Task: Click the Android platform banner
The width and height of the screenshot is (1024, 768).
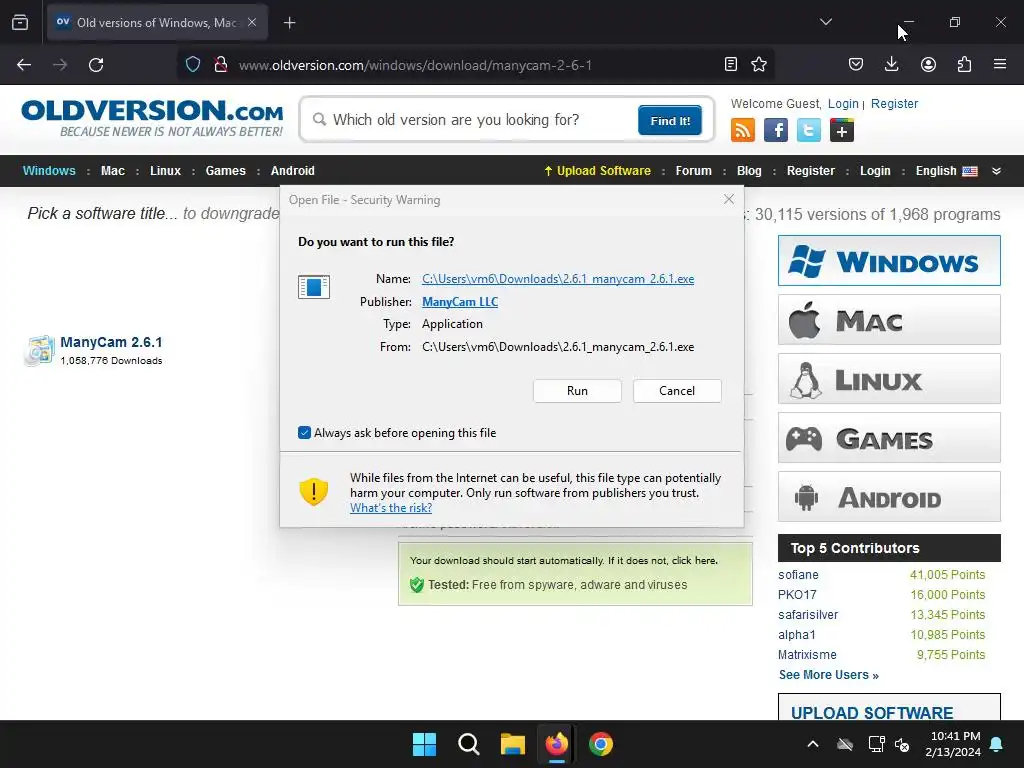Action: click(x=889, y=496)
